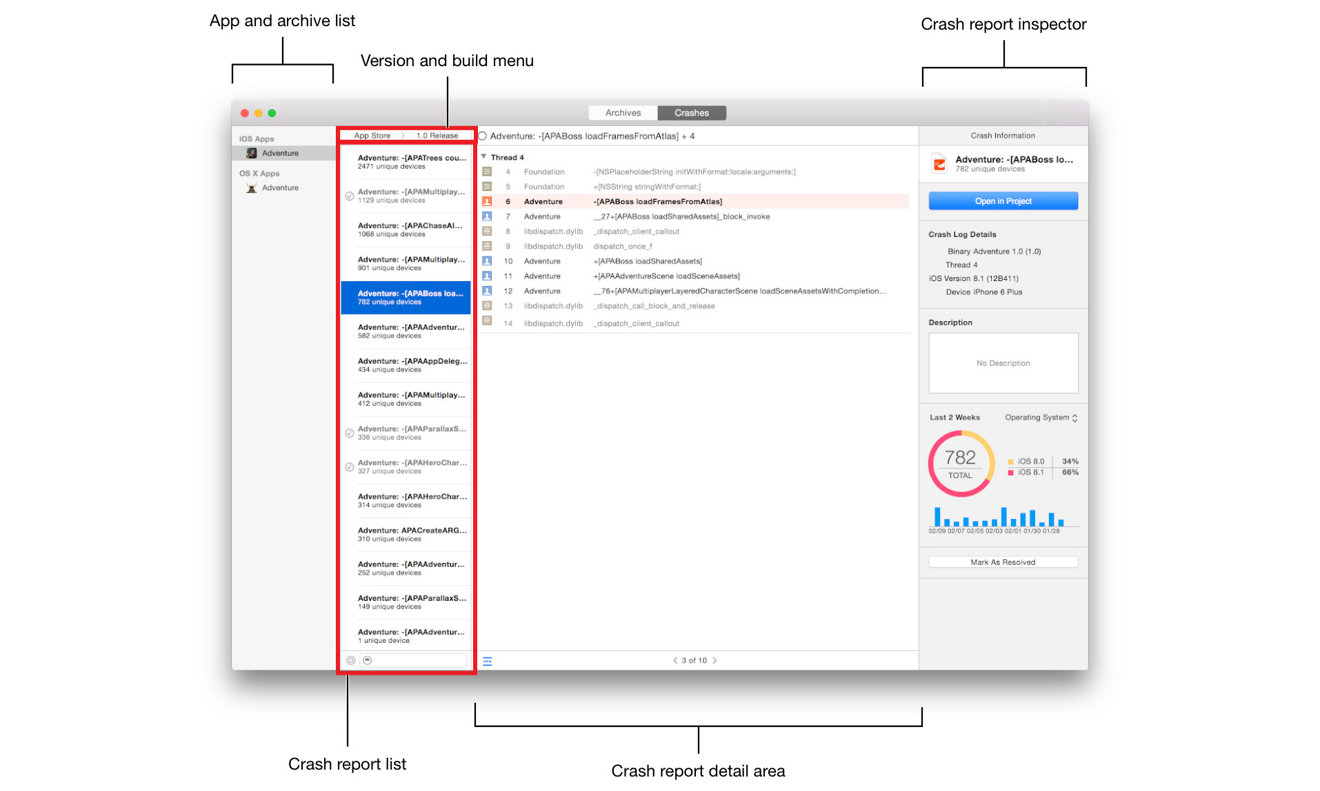Viewport: 1320px width, 791px height.
Task: Select the Crashes tab
Action: pyautogui.click(x=692, y=113)
